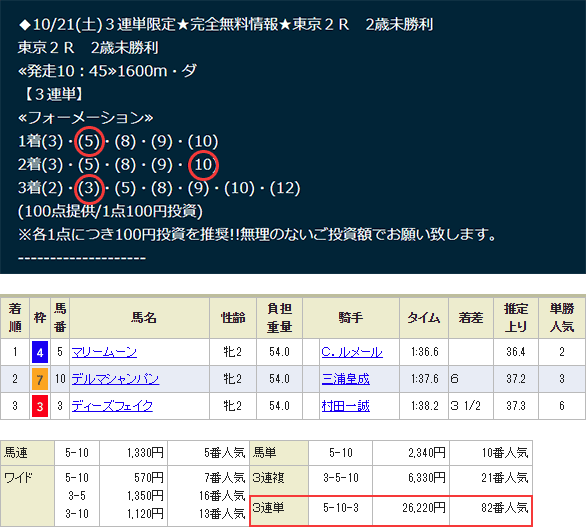The width and height of the screenshot is (586, 527).
Task: Click the 単勝人気 column header
Action: coord(562,318)
